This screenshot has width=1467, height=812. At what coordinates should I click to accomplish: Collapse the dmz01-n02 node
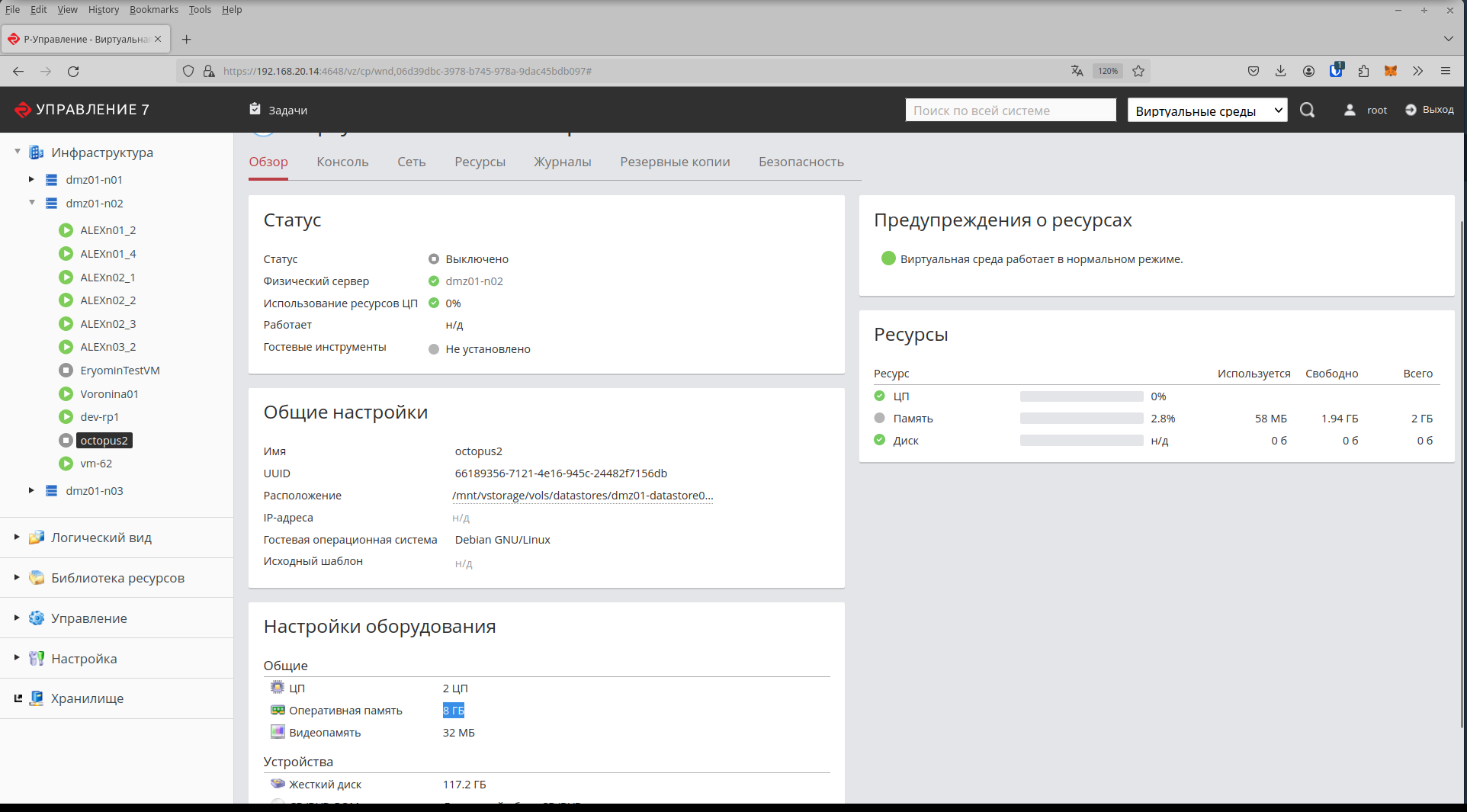(x=32, y=203)
